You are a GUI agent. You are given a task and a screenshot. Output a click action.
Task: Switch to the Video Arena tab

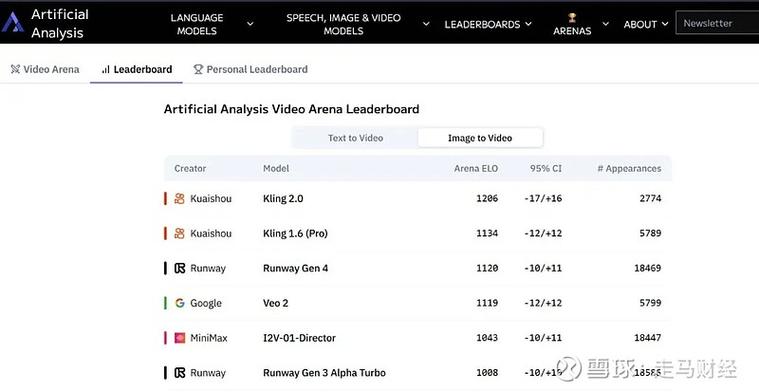45,69
